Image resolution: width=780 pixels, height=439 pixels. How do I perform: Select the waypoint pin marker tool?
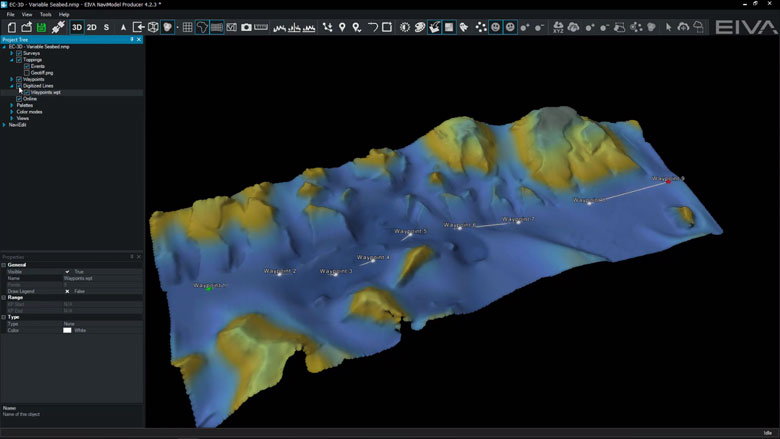(x=342, y=27)
